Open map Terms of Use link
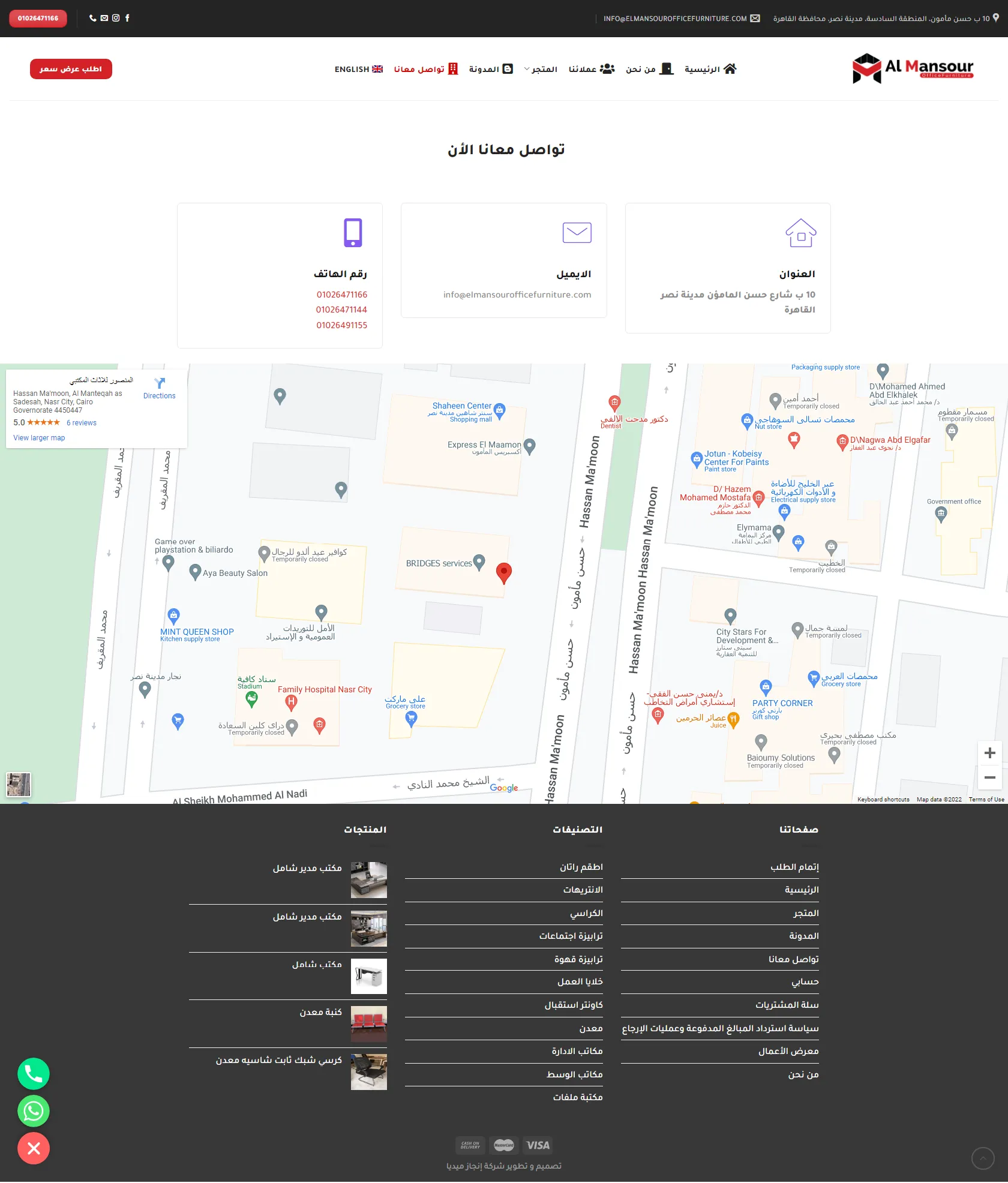This screenshot has height=1183, width=1008. click(986, 799)
